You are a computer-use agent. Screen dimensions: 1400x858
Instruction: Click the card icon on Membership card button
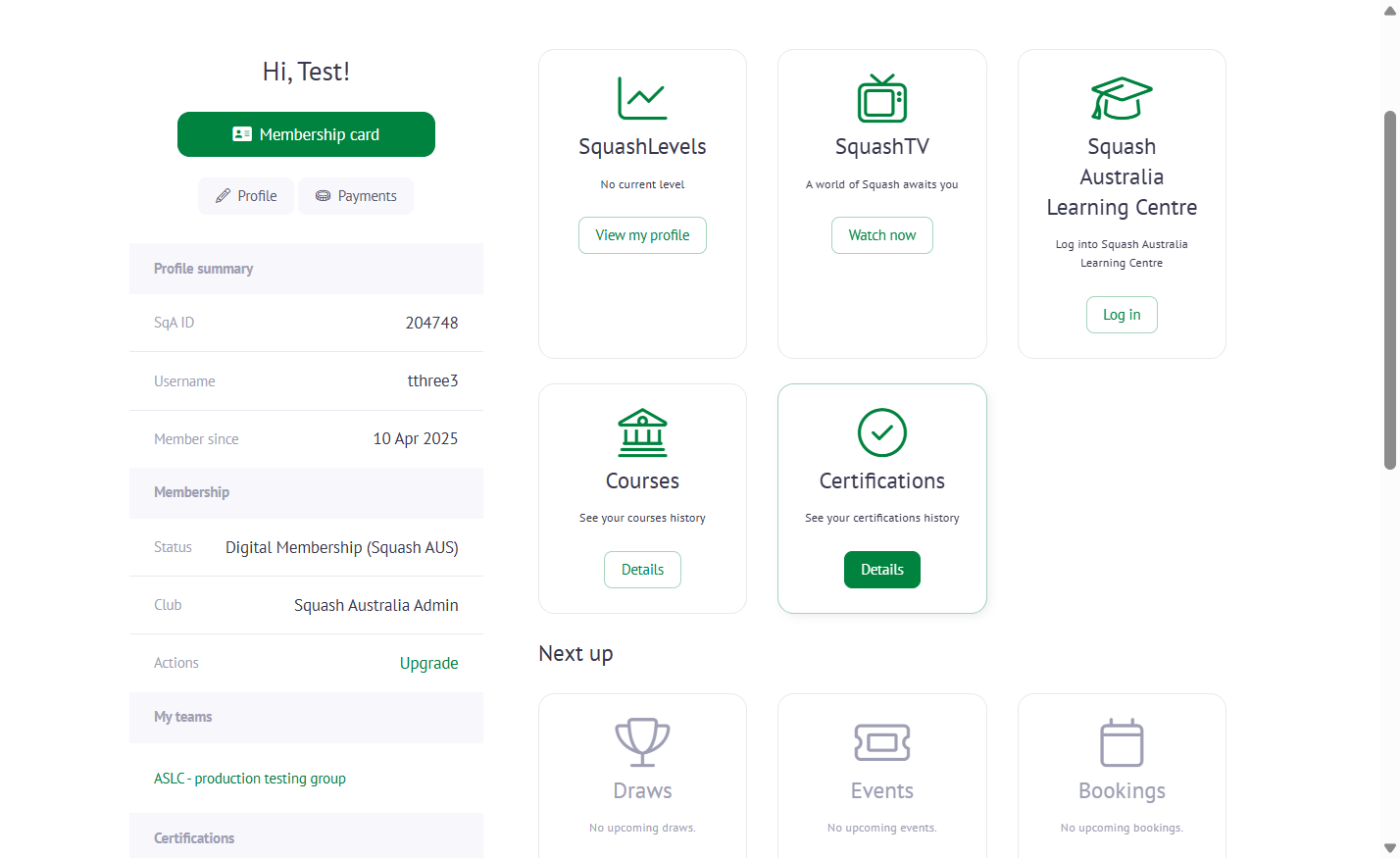pos(242,134)
